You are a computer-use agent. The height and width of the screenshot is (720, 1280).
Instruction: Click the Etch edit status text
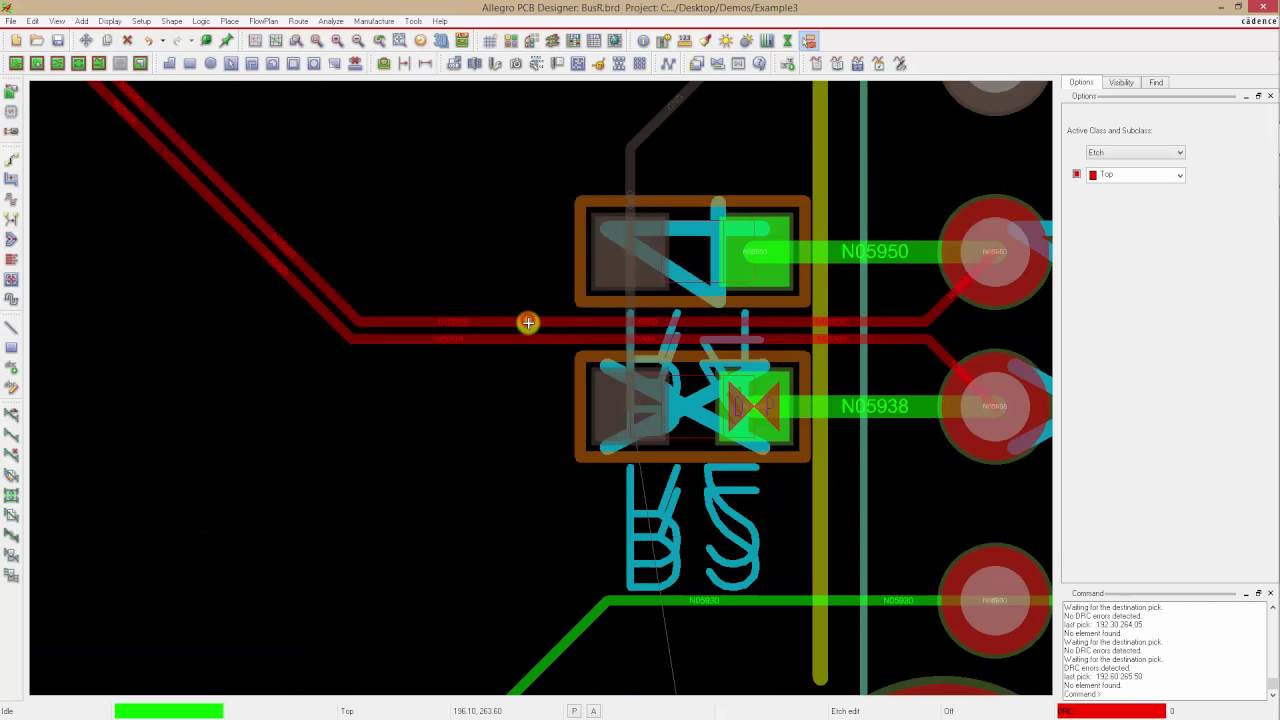(845, 711)
